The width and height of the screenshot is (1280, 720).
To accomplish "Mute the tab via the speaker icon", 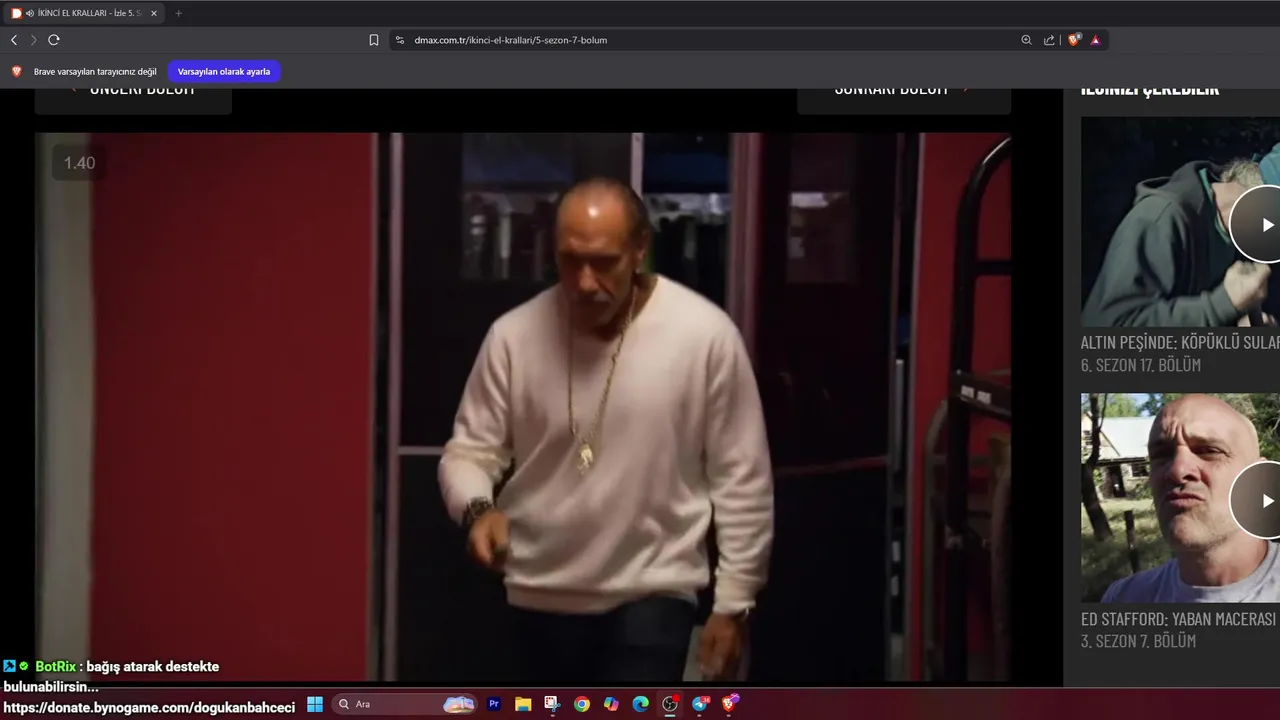I will point(29,13).
